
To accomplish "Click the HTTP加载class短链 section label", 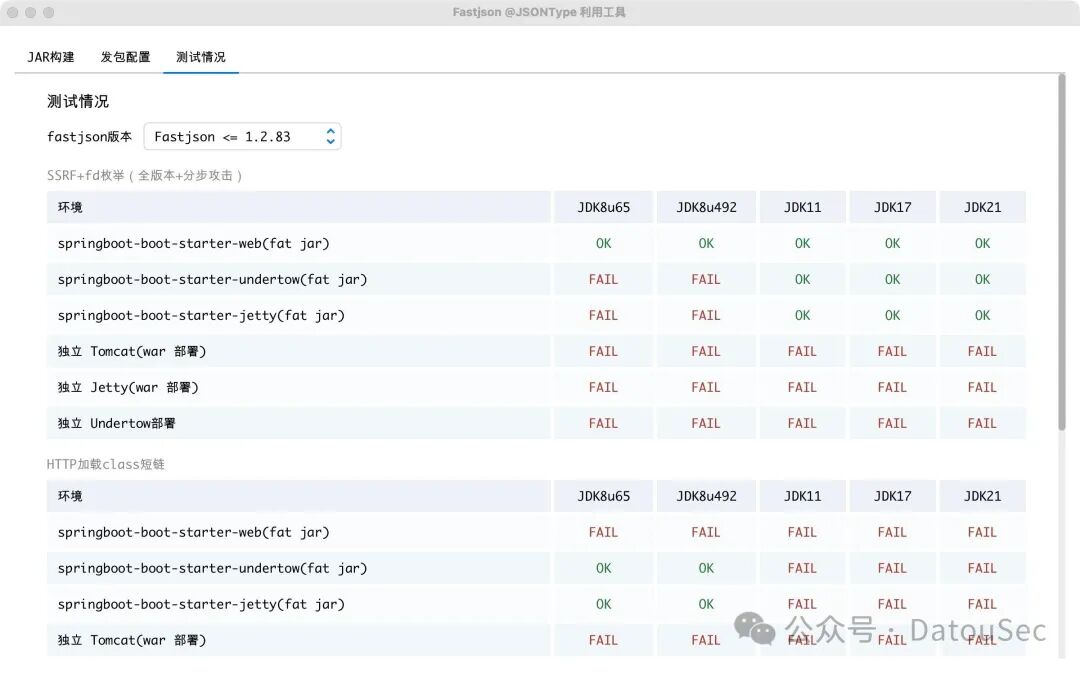I will 105,464.
